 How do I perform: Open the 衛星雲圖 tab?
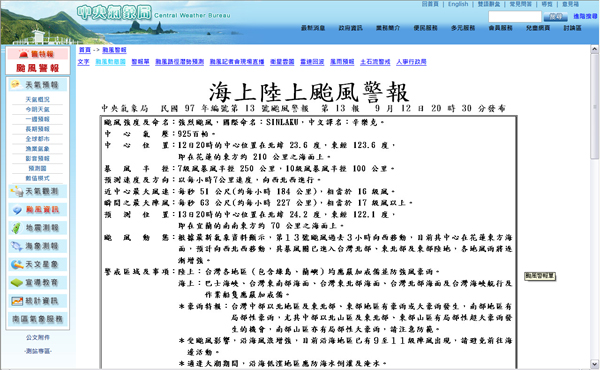tap(282, 62)
